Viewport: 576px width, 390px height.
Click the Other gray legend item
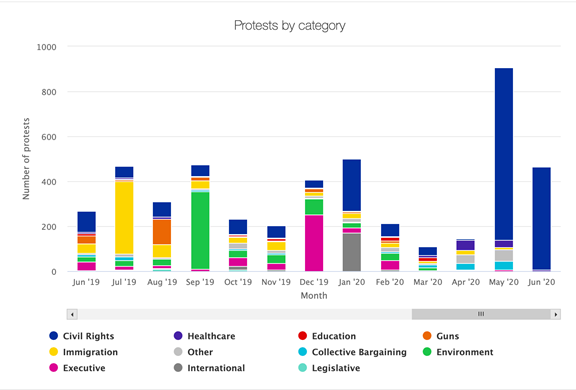(193, 352)
